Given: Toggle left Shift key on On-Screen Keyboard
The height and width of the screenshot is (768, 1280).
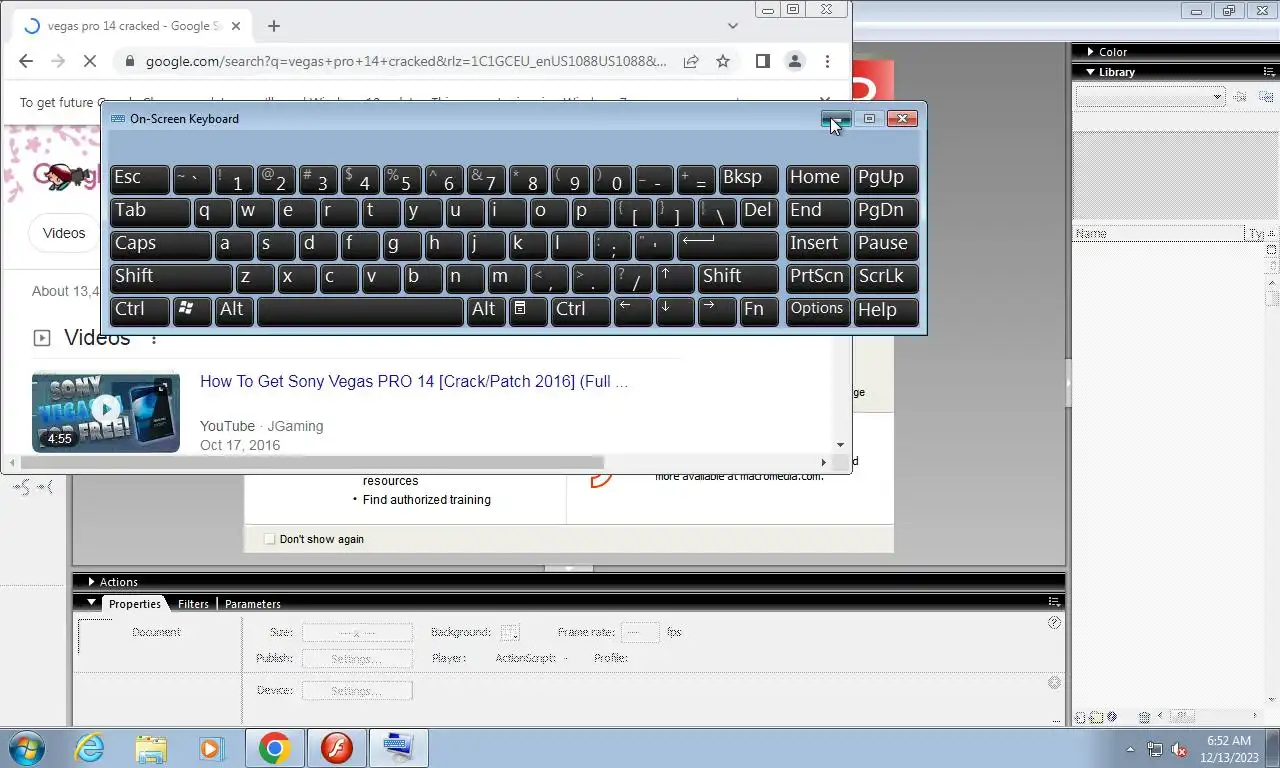Looking at the screenshot, I should click(x=172, y=277).
